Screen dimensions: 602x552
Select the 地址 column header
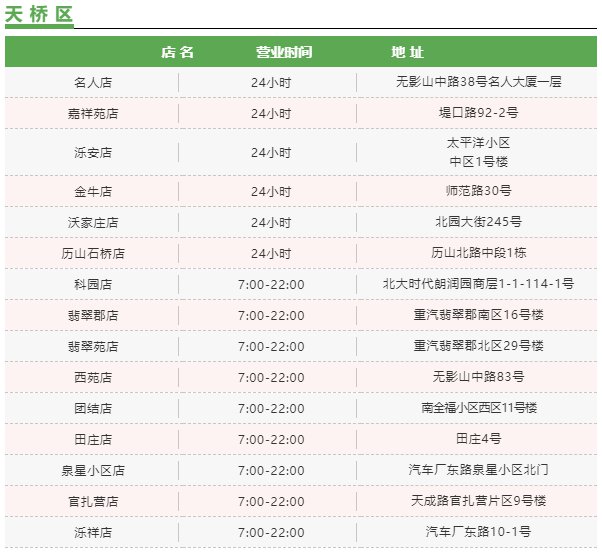407,52
